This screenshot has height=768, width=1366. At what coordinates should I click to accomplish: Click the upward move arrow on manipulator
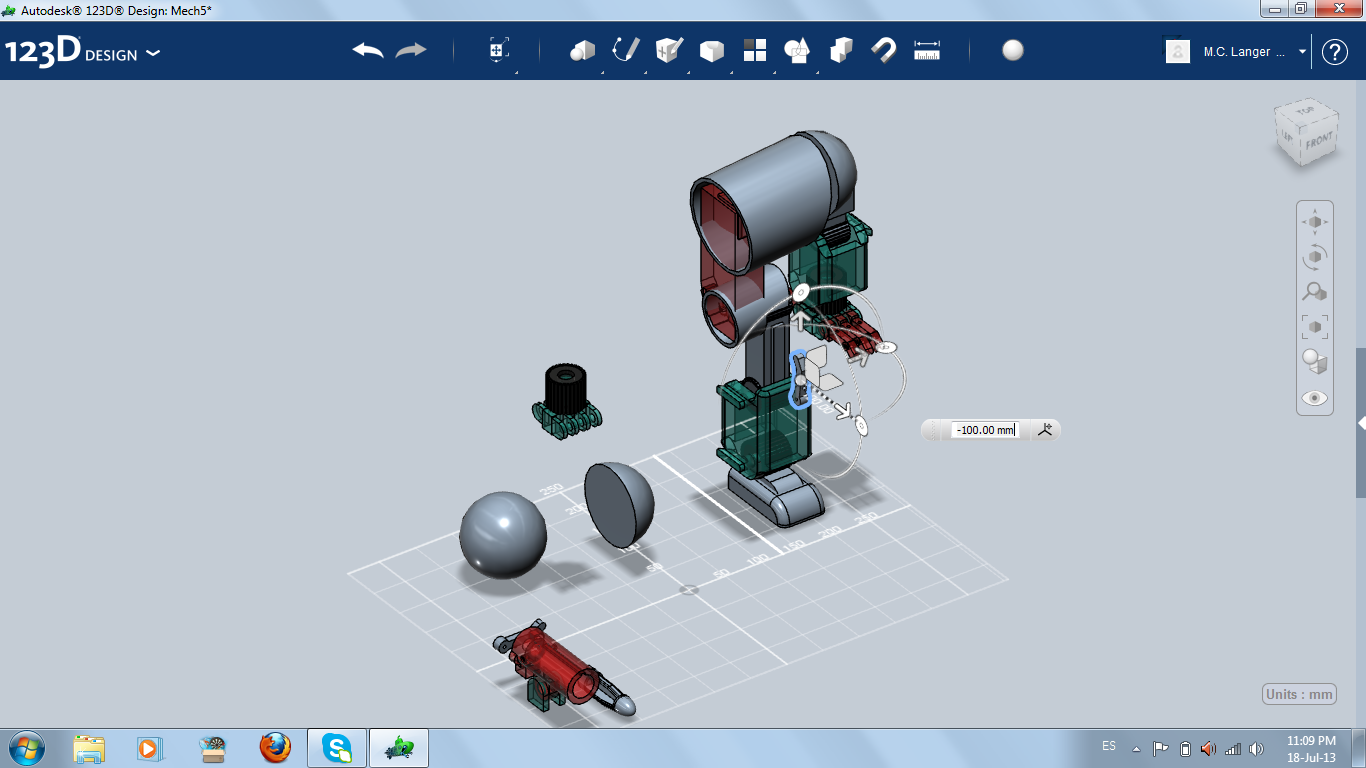pyautogui.click(x=801, y=321)
